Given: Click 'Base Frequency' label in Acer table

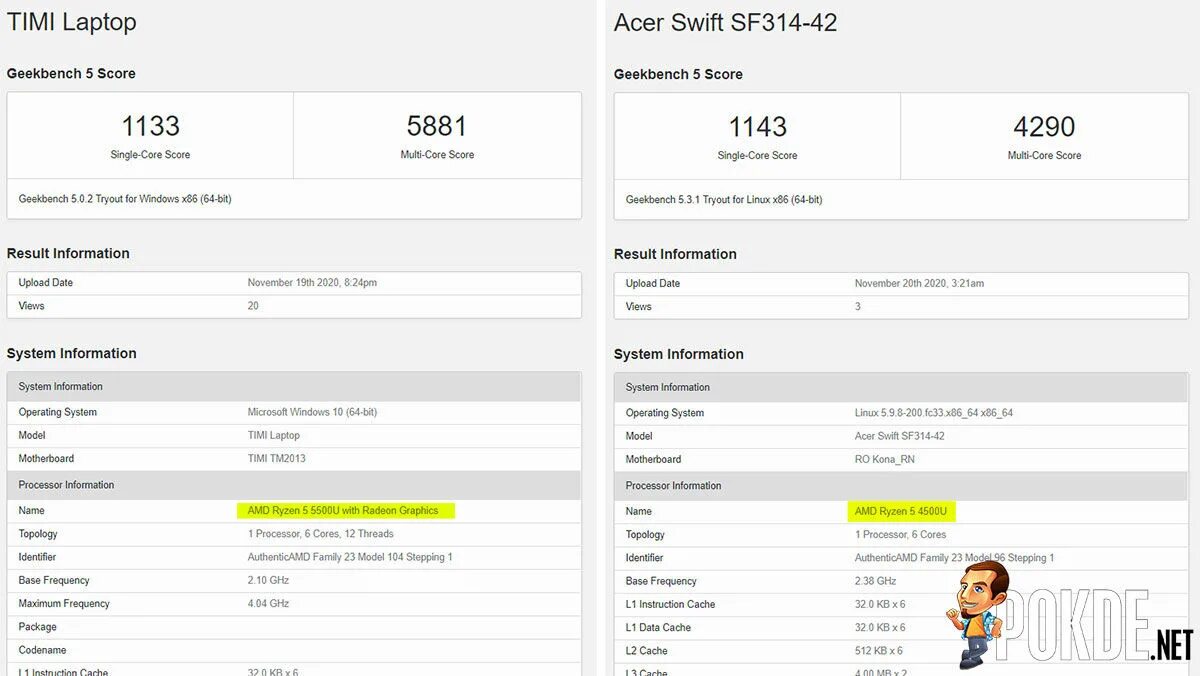Looking at the screenshot, I should [661, 581].
